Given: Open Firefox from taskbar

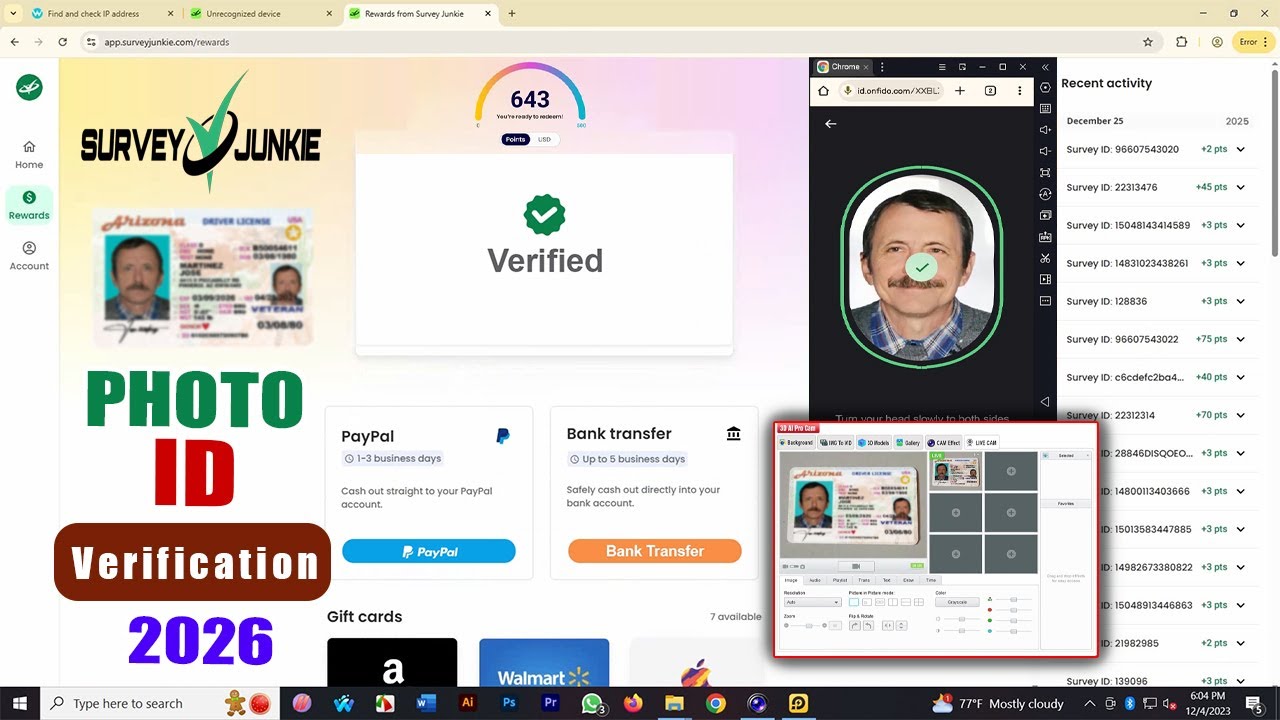Looking at the screenshot, I should (633, 703).
